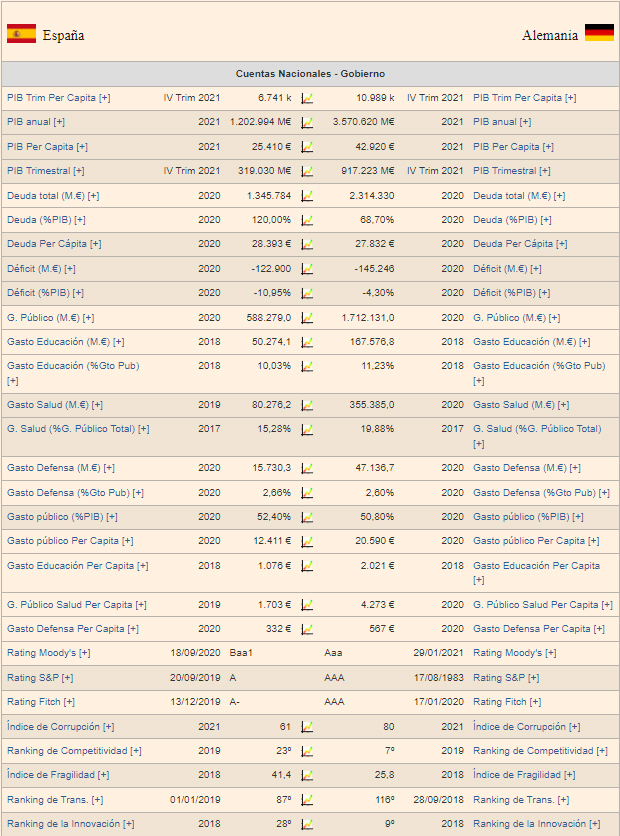Open chart icon for PIB anual row

pyautogui.click(x=307, y=122)
